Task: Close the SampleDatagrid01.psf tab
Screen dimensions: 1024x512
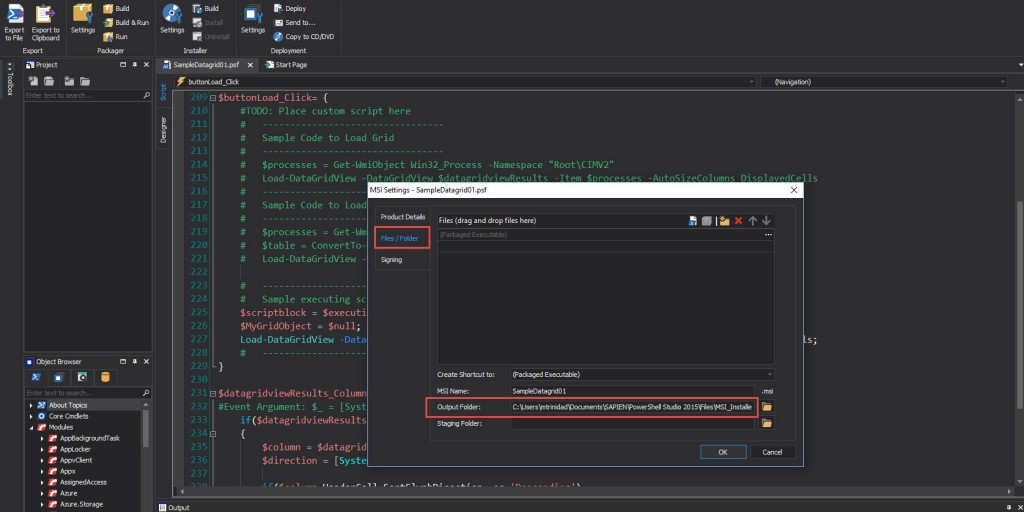Action: [x=250, y=65]
